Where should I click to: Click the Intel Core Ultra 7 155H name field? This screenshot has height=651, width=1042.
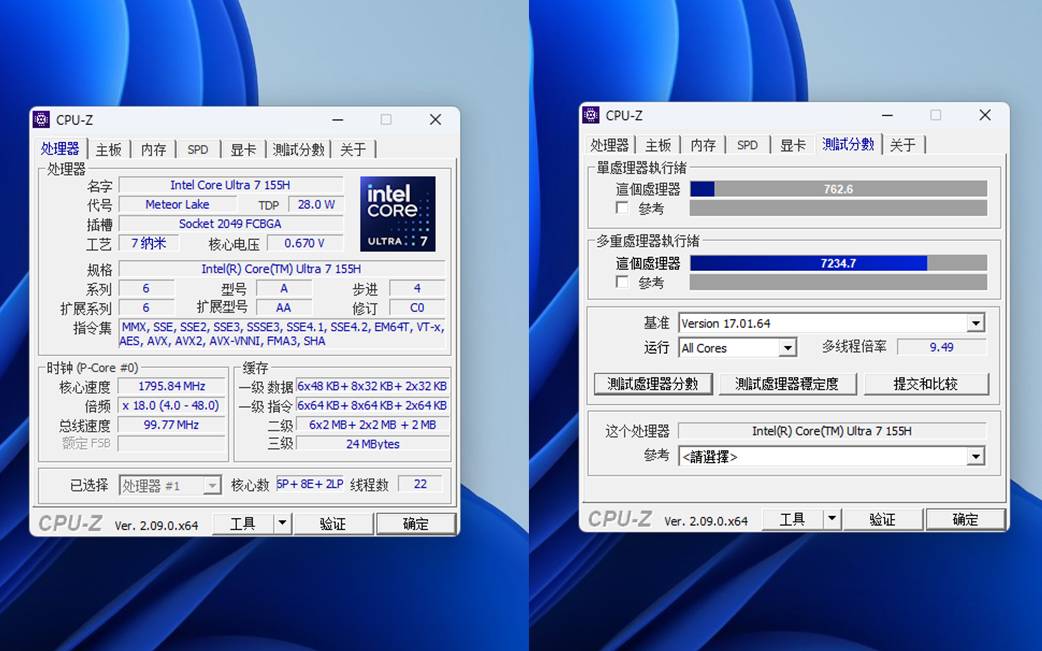[230, 185]
